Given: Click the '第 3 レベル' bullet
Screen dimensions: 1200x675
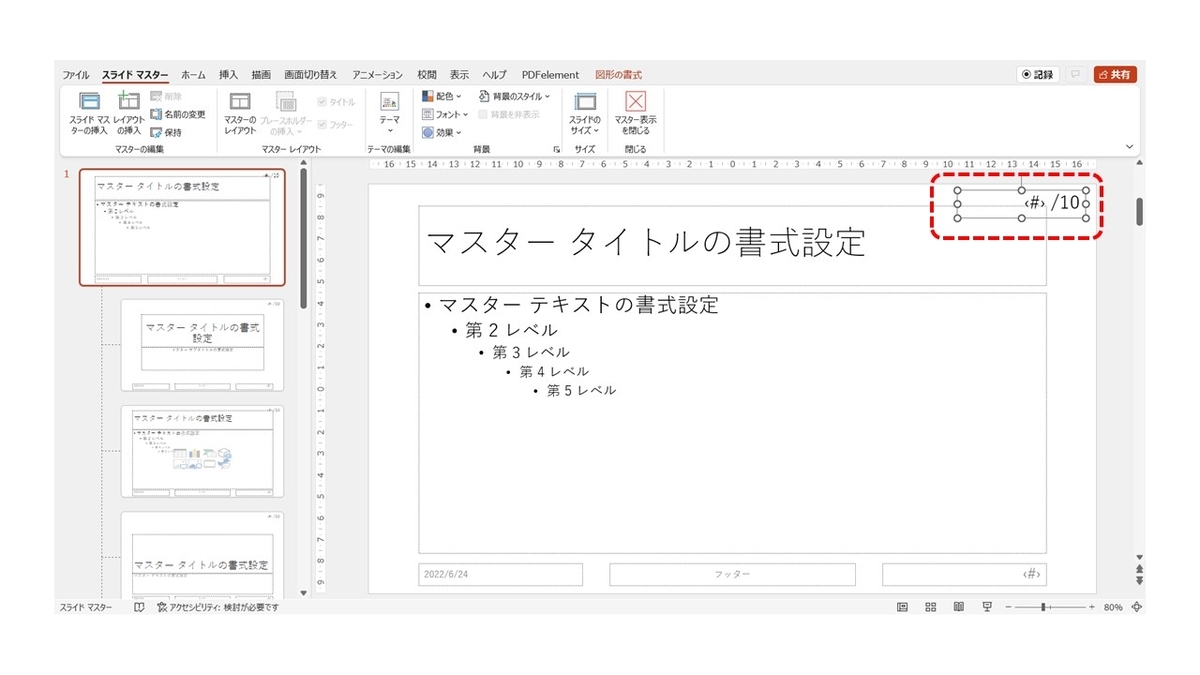Looking at the screenshot, I should click(x=531, y=352).
